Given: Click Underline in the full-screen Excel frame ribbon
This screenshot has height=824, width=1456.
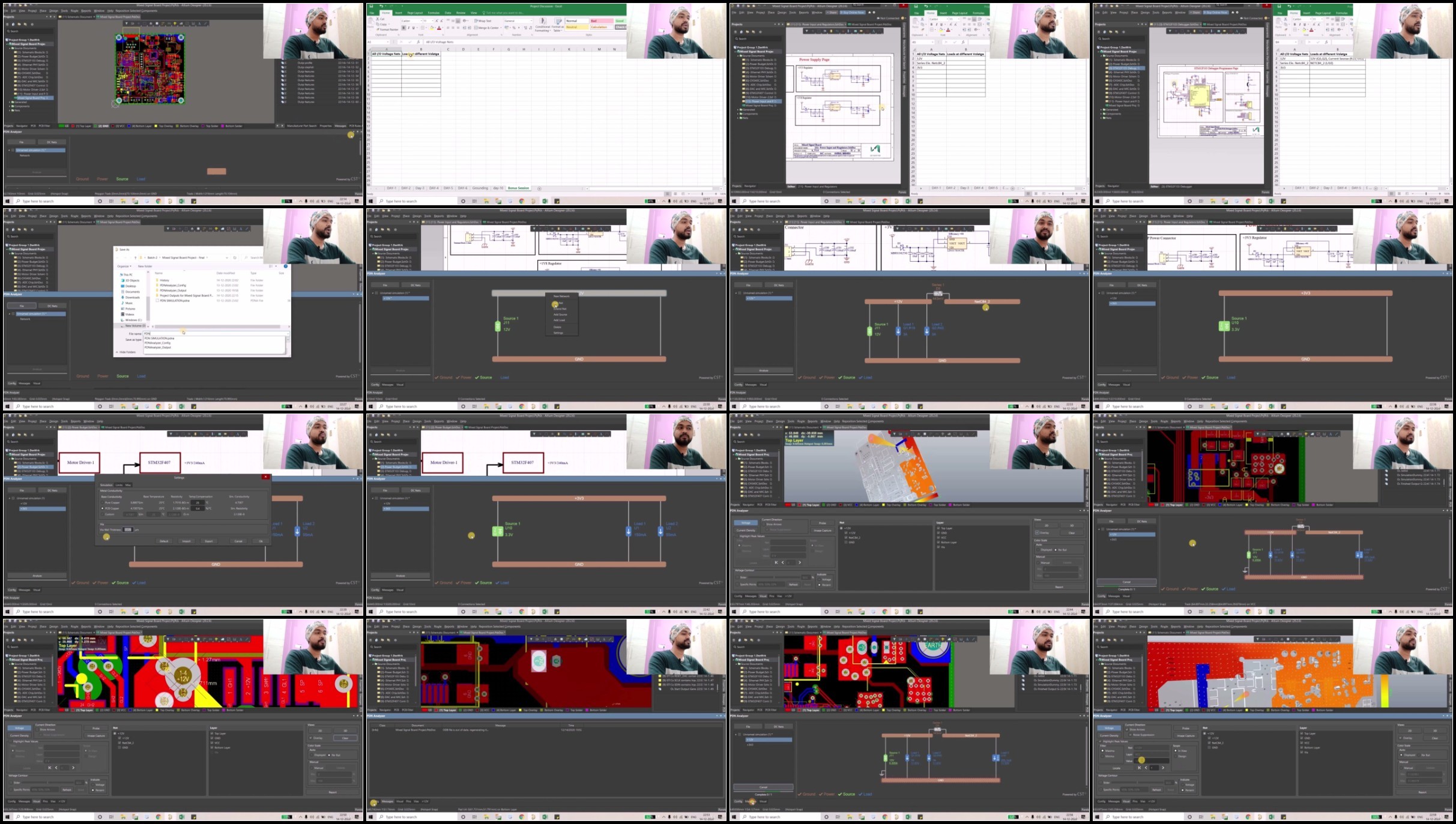Looking at the screenshot, I should [414, 28].
